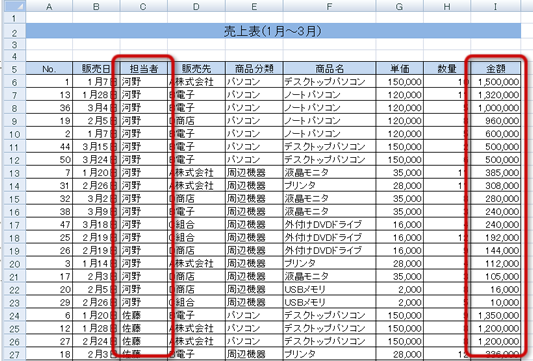Click the date cell 3月9日
Screen dimensions: 533x361
pos(96,211)
